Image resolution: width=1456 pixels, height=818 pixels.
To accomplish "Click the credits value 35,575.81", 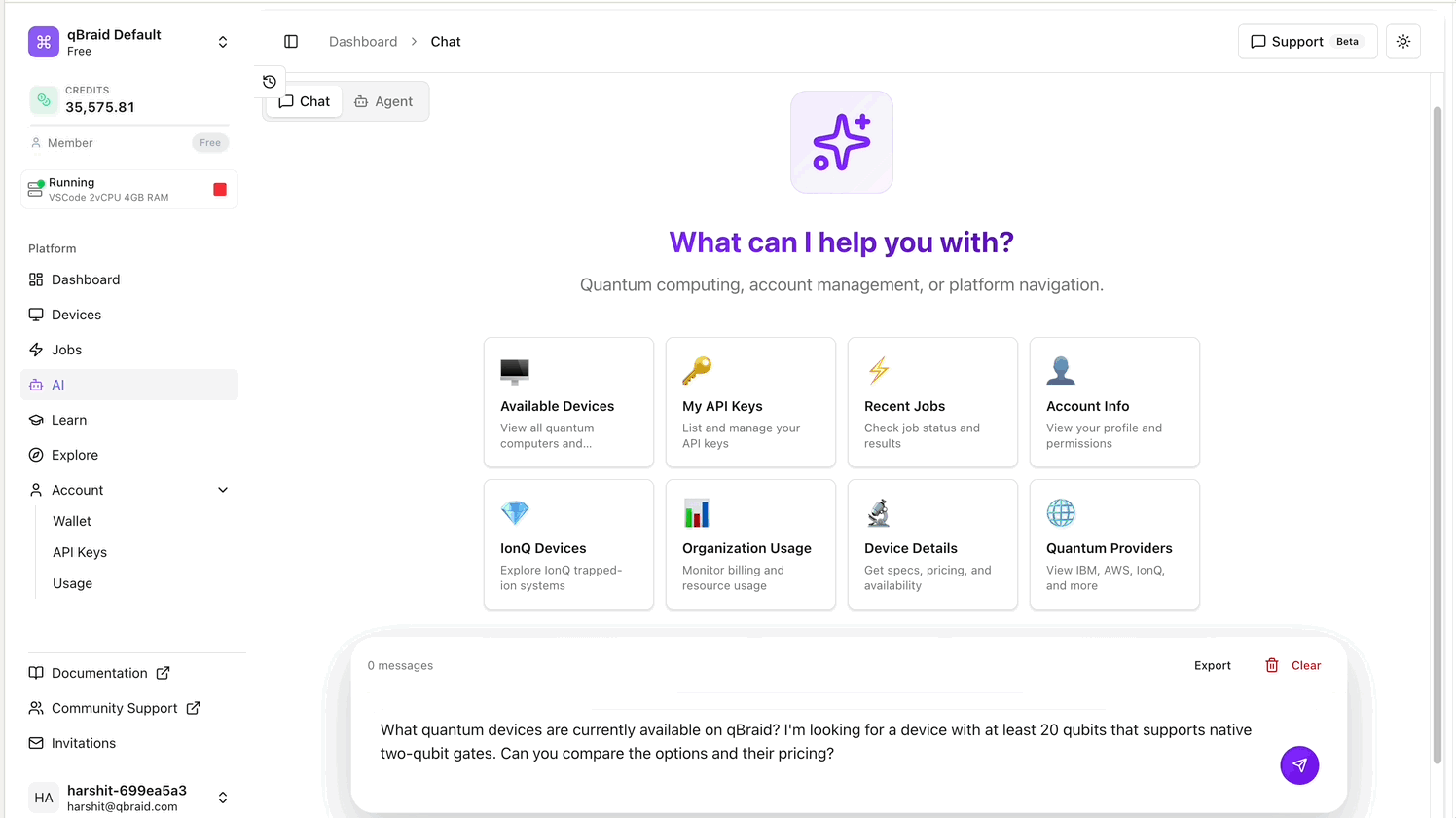I will [100, 107].
